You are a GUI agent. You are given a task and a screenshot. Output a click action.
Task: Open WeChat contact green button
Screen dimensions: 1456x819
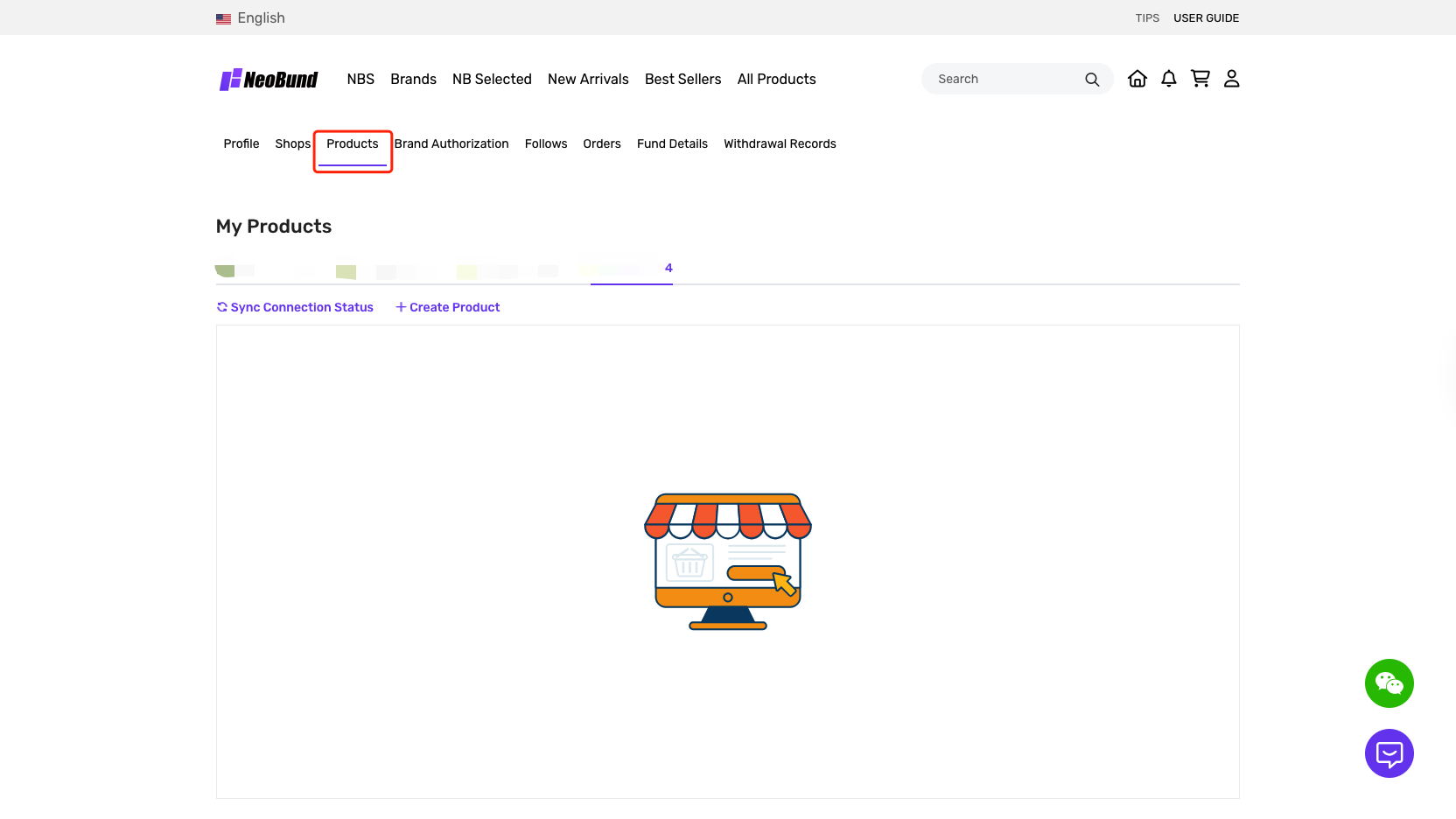pyautogui.click(x=1389, y=683)
